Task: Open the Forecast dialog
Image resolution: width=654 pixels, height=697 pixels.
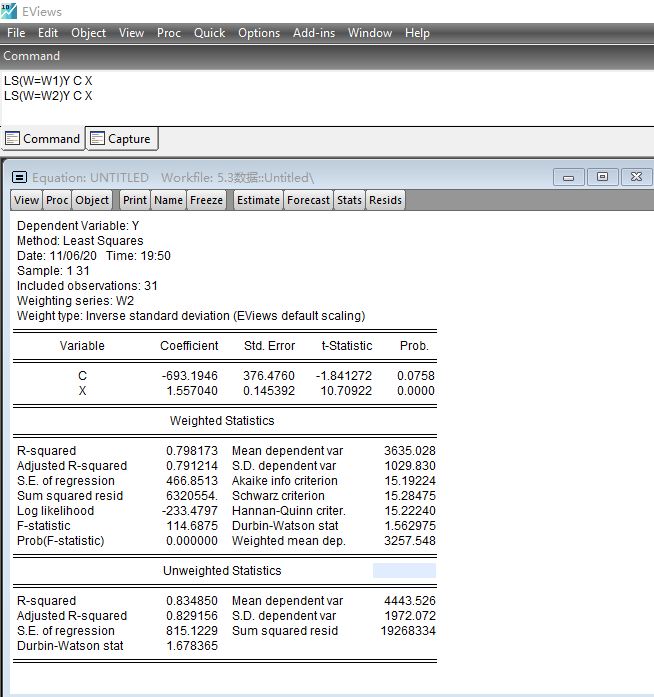Action: (309, 200)
